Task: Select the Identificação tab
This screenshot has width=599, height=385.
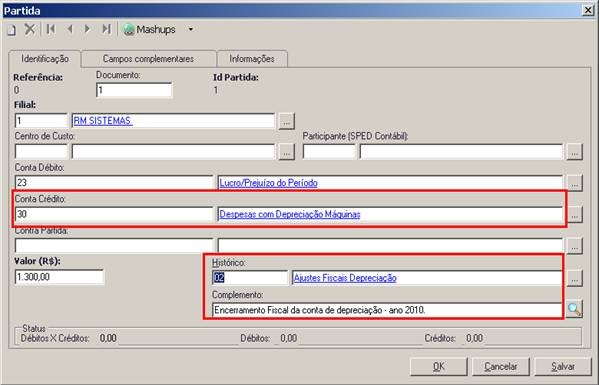Action: [x=45, y=59]
